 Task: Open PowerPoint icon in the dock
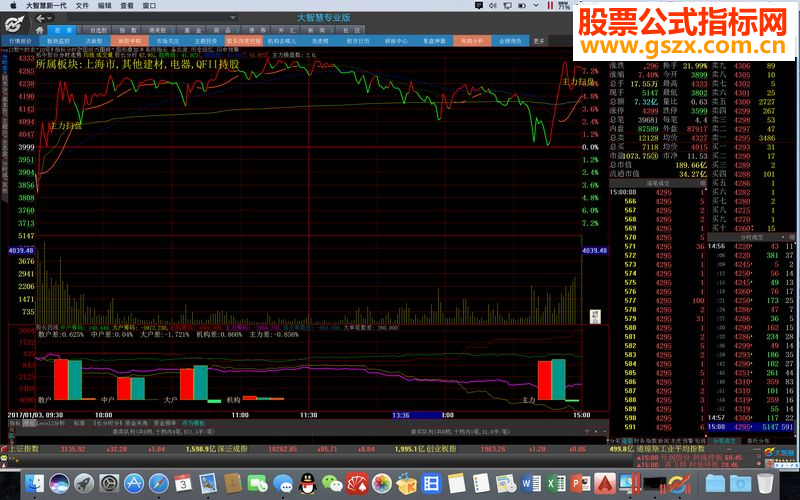581,483
